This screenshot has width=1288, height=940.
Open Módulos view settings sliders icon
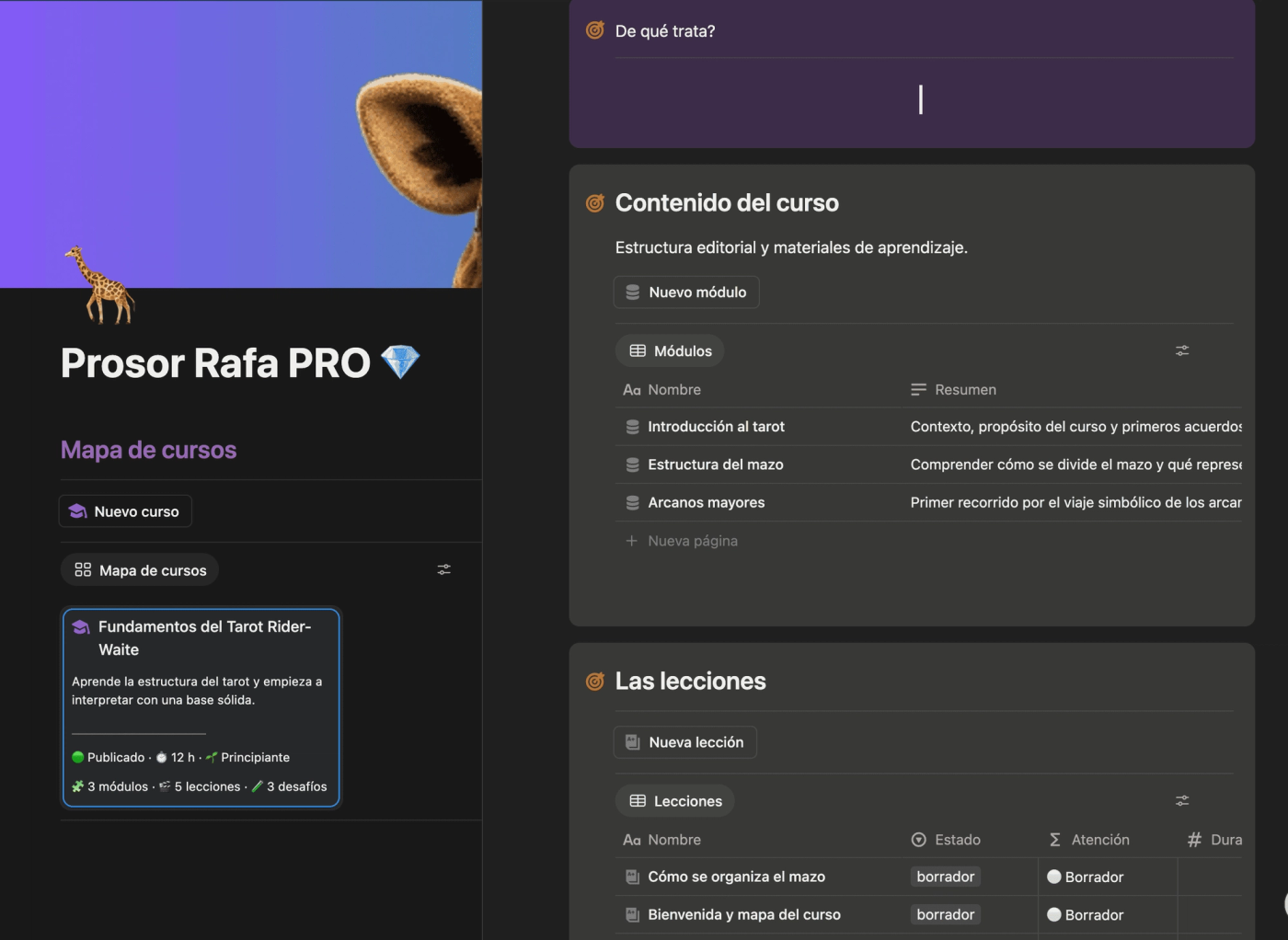click(1182, 350)
